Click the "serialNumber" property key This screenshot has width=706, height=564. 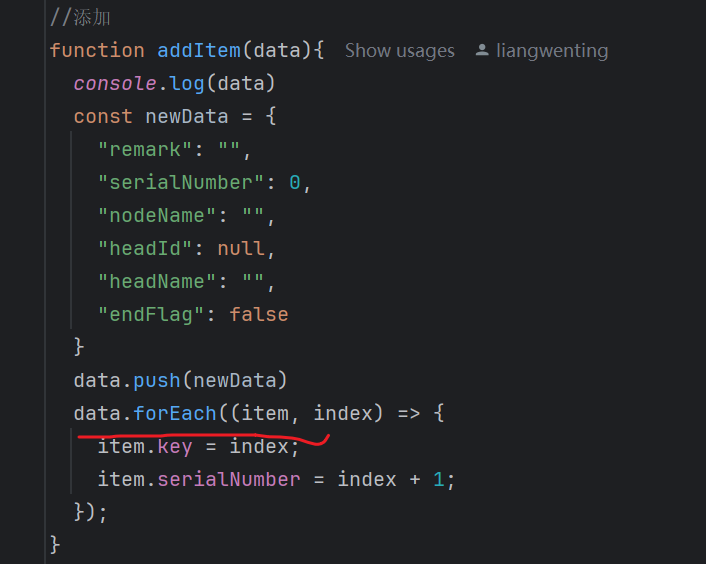(181, 182)
